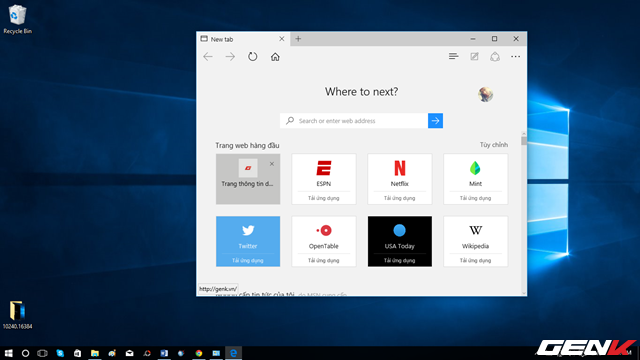640x360 pixels.
Task: Open File Explorer from the taskbar
Action: (95, 353)
